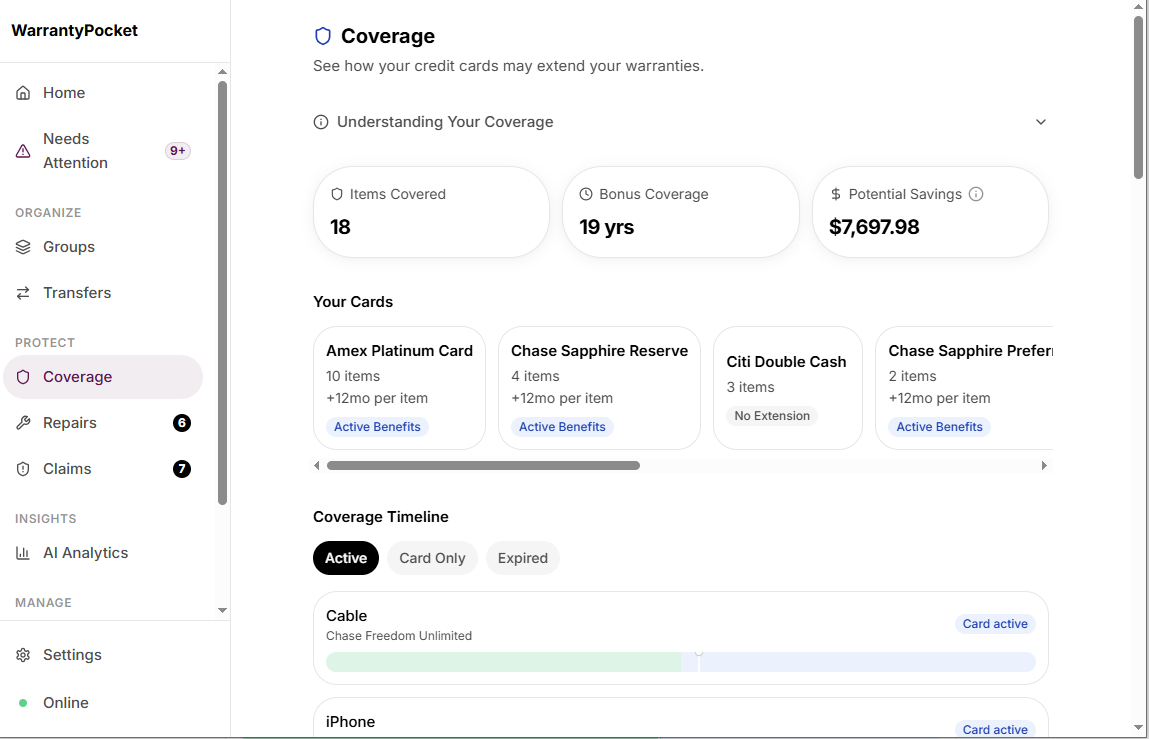Click the AI Analytics bar chart icon

(23, 554)
